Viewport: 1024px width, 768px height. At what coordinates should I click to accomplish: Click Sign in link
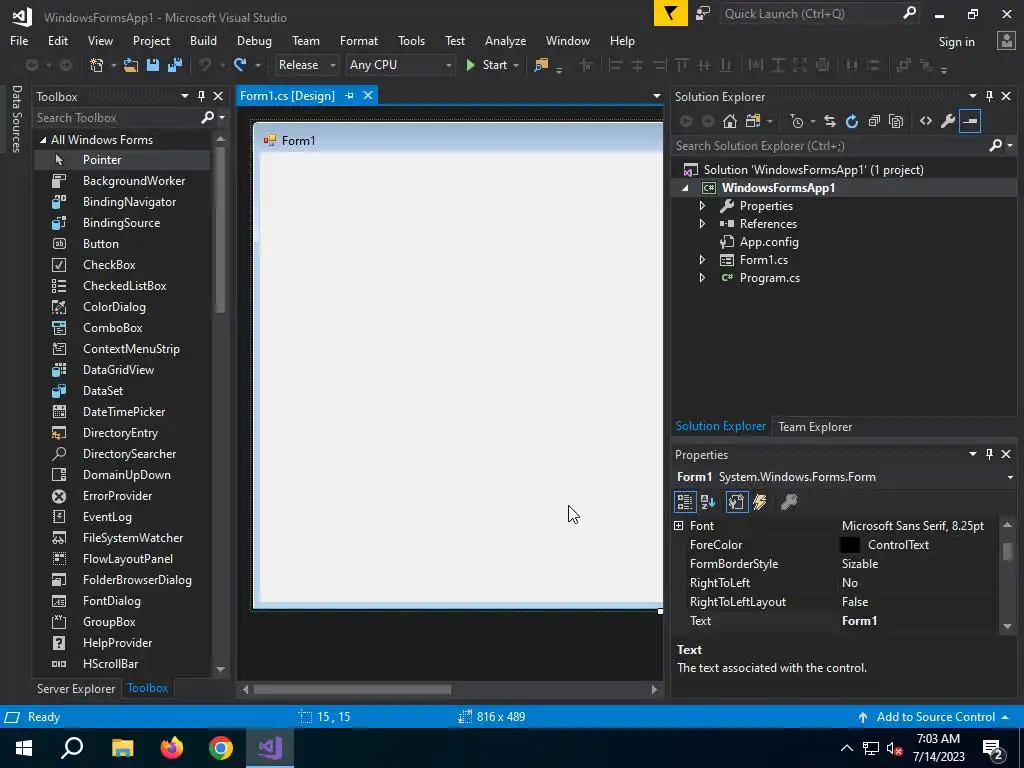[956, 41]
